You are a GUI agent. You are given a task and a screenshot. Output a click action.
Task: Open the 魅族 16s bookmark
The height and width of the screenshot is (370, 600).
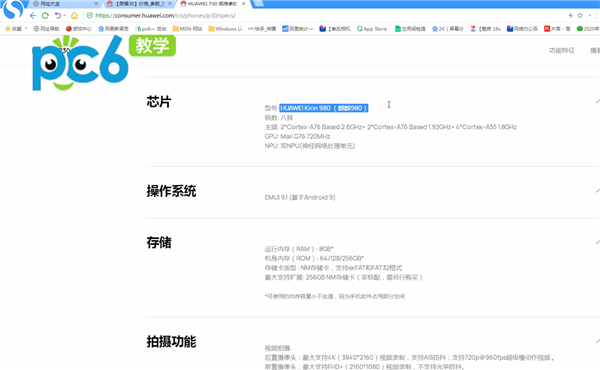click(x=485, y=29)
